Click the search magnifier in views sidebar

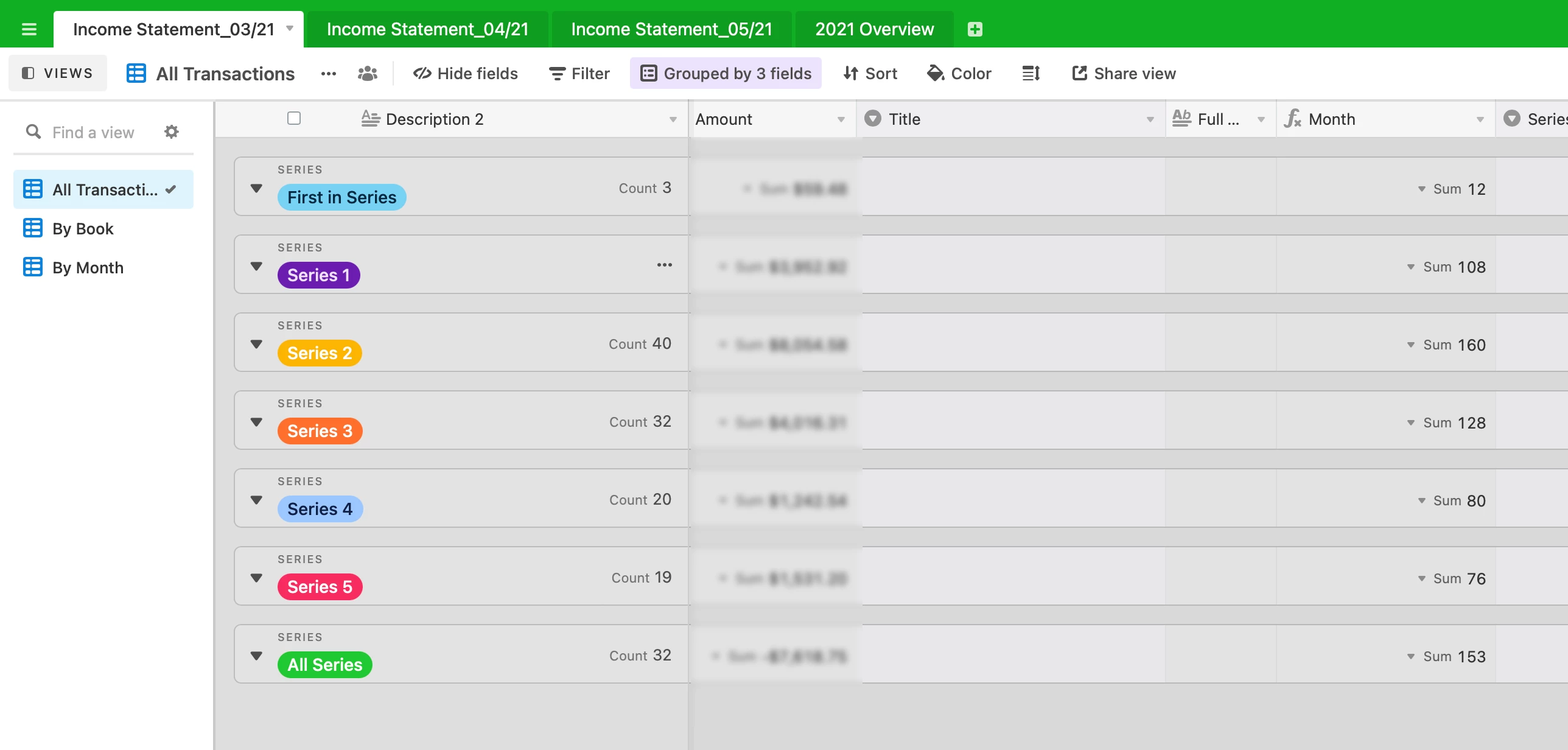[33, 131]
